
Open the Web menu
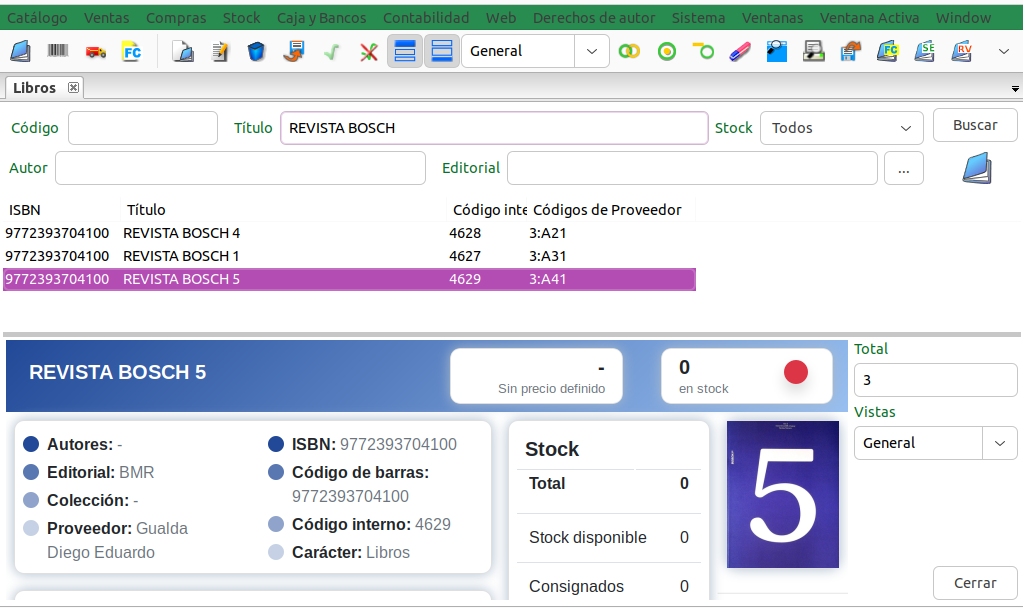pos(501,18)
